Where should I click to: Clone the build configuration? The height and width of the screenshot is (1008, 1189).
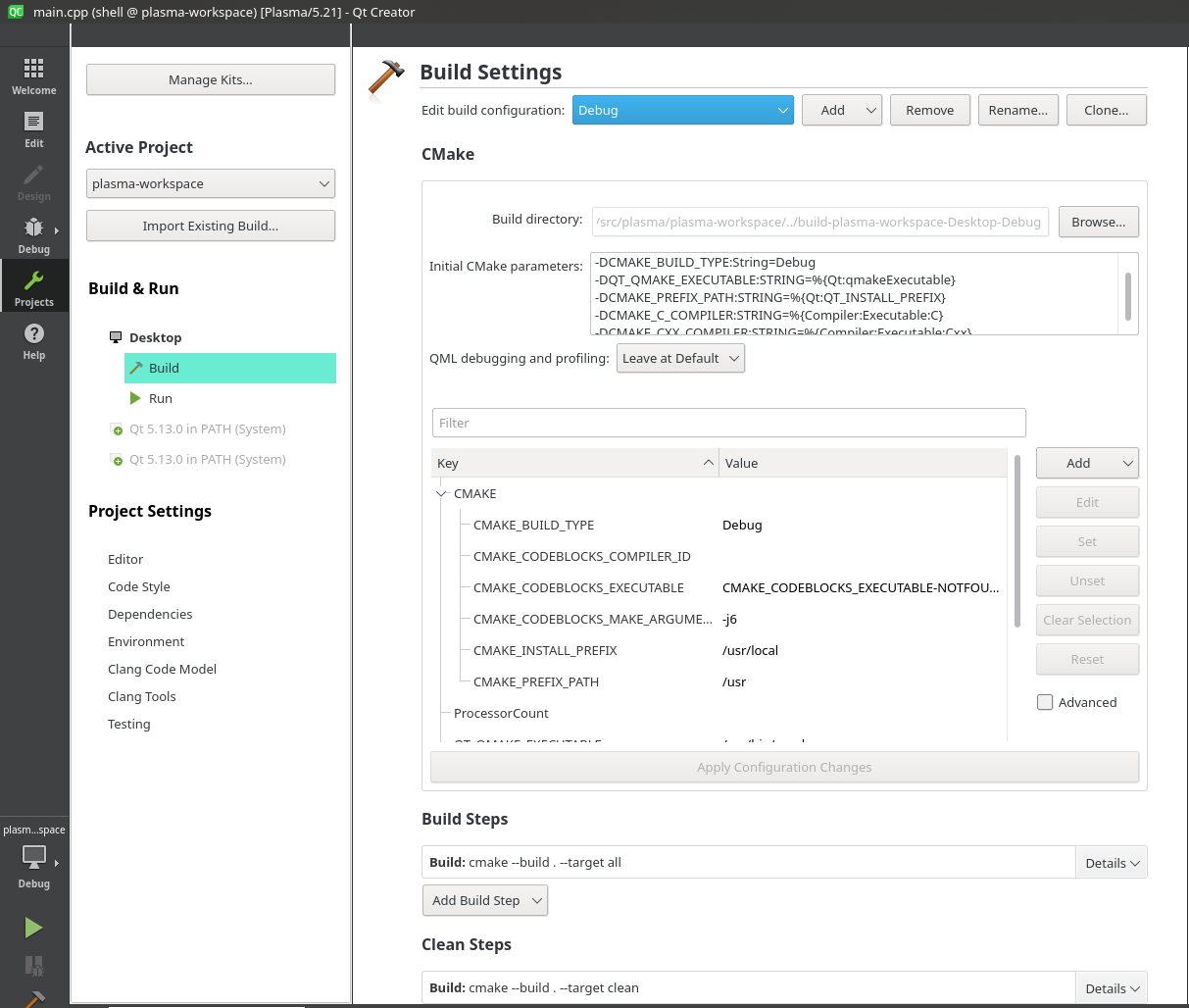pos(1107,110)
